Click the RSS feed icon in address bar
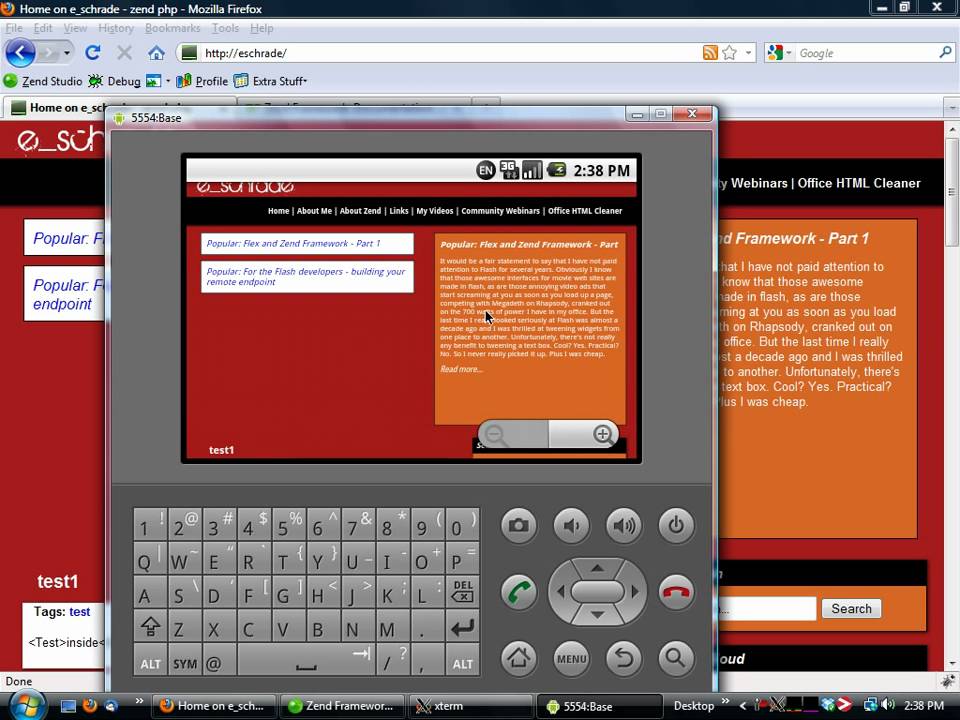This screenshot has width=960, height=720. click(710, 53)
